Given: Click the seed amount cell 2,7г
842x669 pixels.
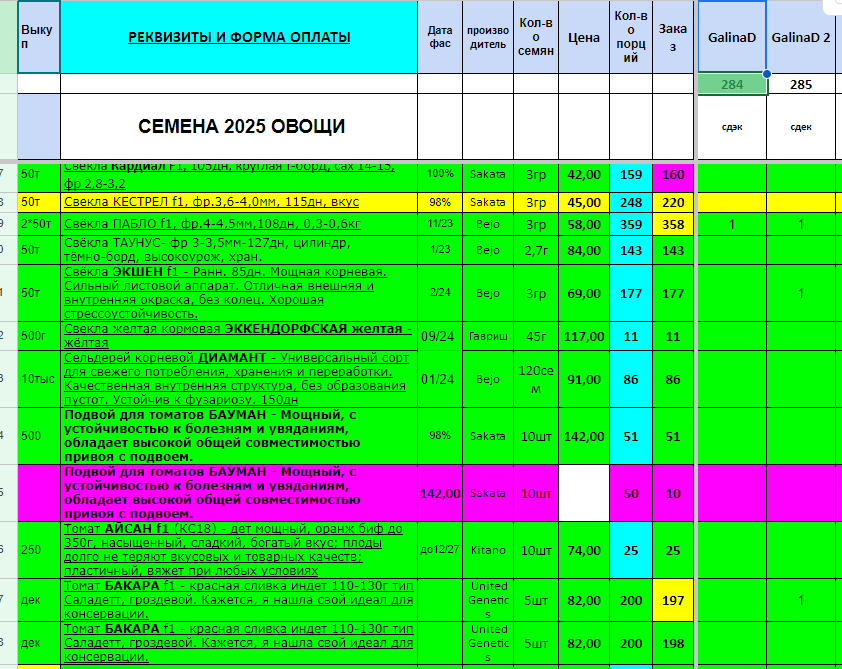Looking at the screenshot, I should tap(536, 250).
